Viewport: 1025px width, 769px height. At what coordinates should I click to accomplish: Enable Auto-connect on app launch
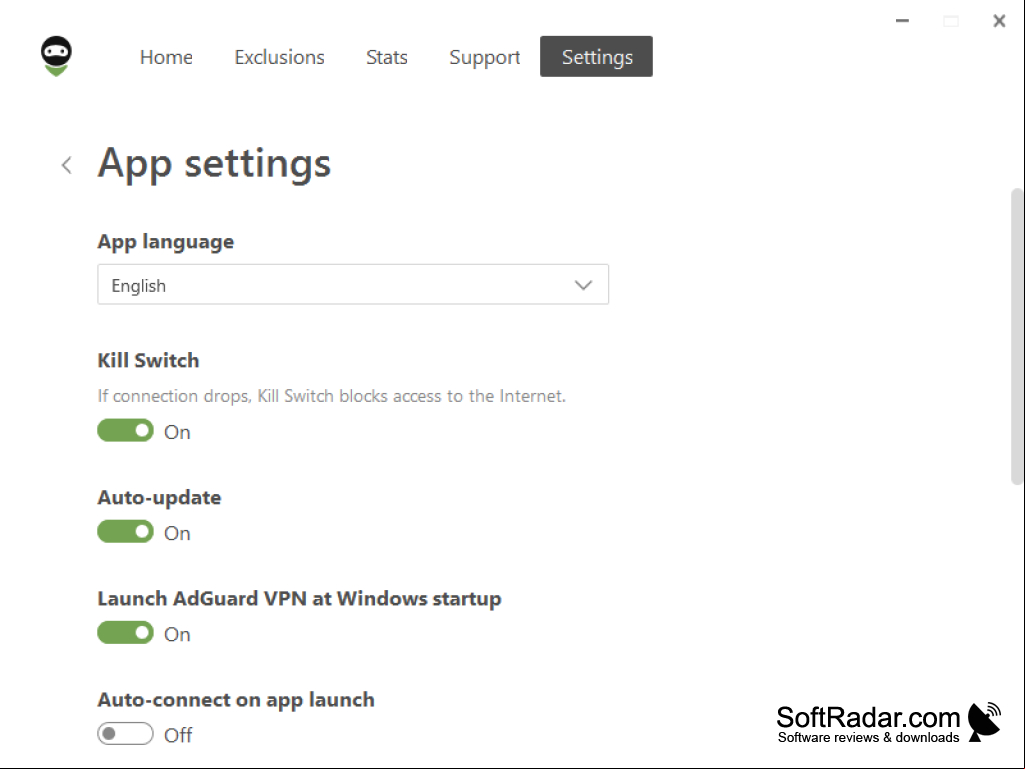pyautogui.click(x=126, y=734)
